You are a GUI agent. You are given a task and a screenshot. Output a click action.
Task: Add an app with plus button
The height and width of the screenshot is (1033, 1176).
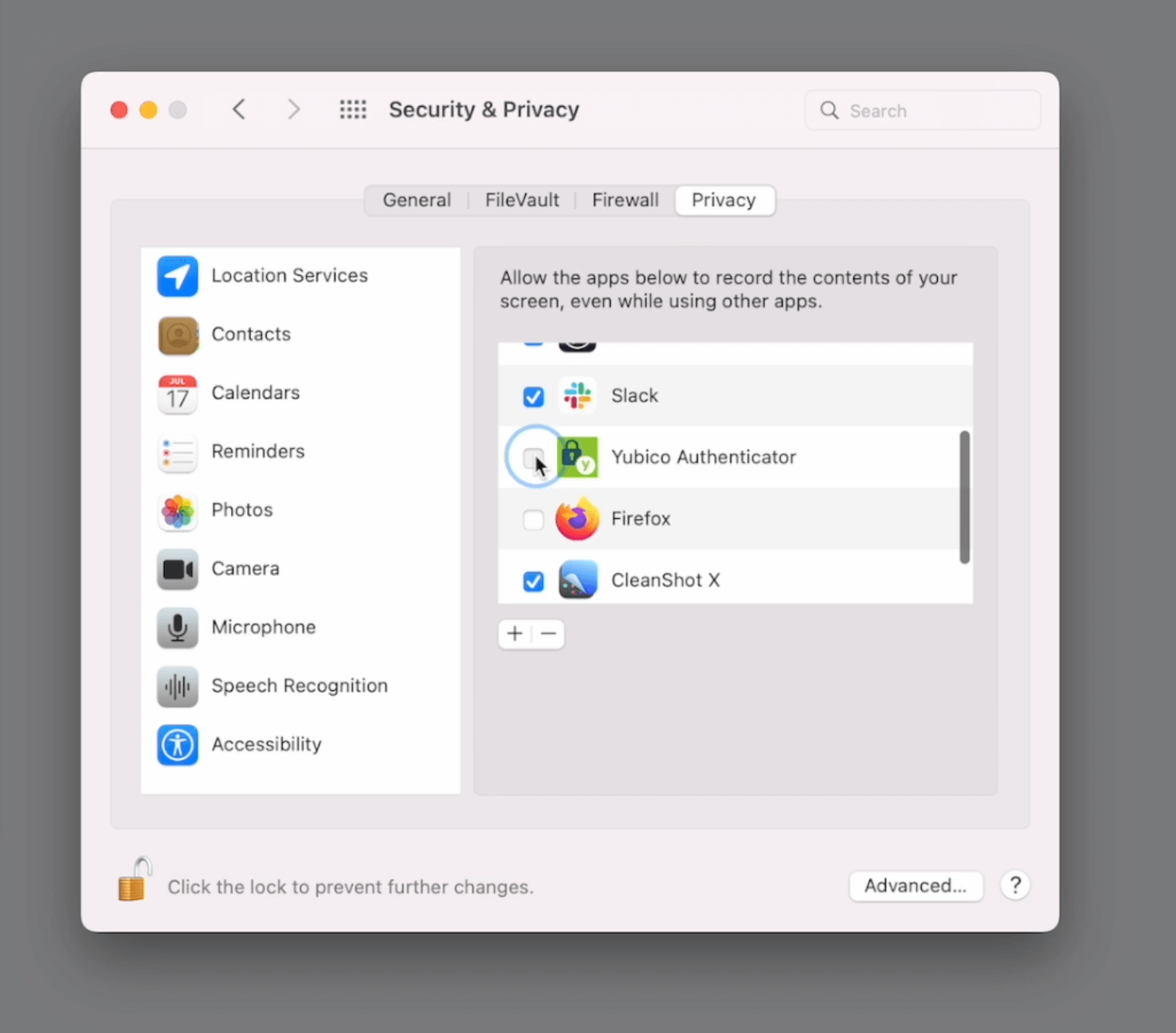pyautogui.click(x=515, y=634)
